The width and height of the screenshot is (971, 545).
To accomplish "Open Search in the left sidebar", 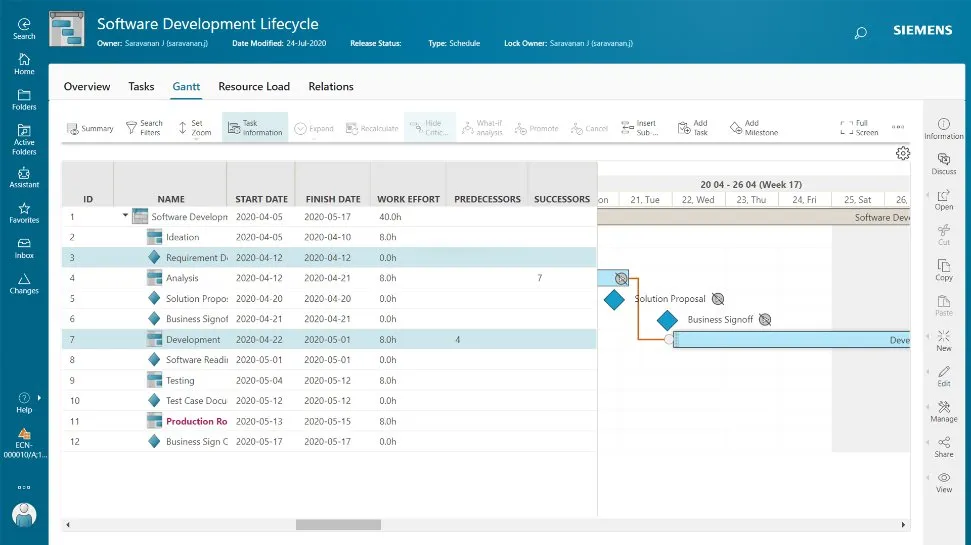I will point(24,28).
